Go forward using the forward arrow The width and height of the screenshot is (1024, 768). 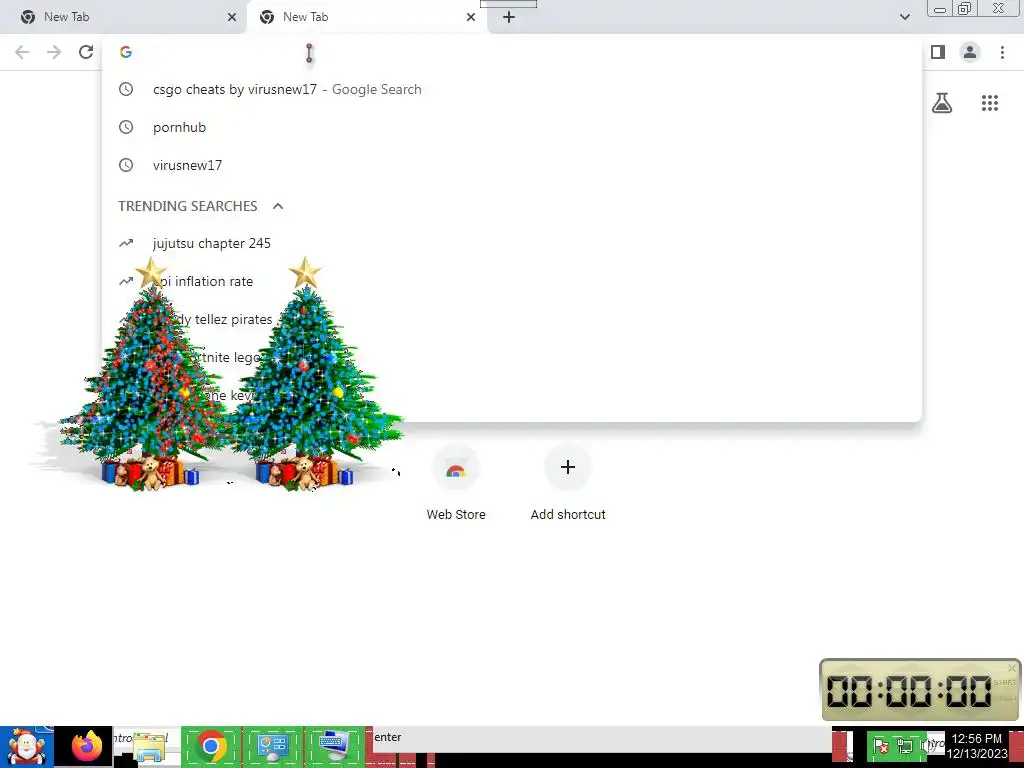click(x=54, y=52)
